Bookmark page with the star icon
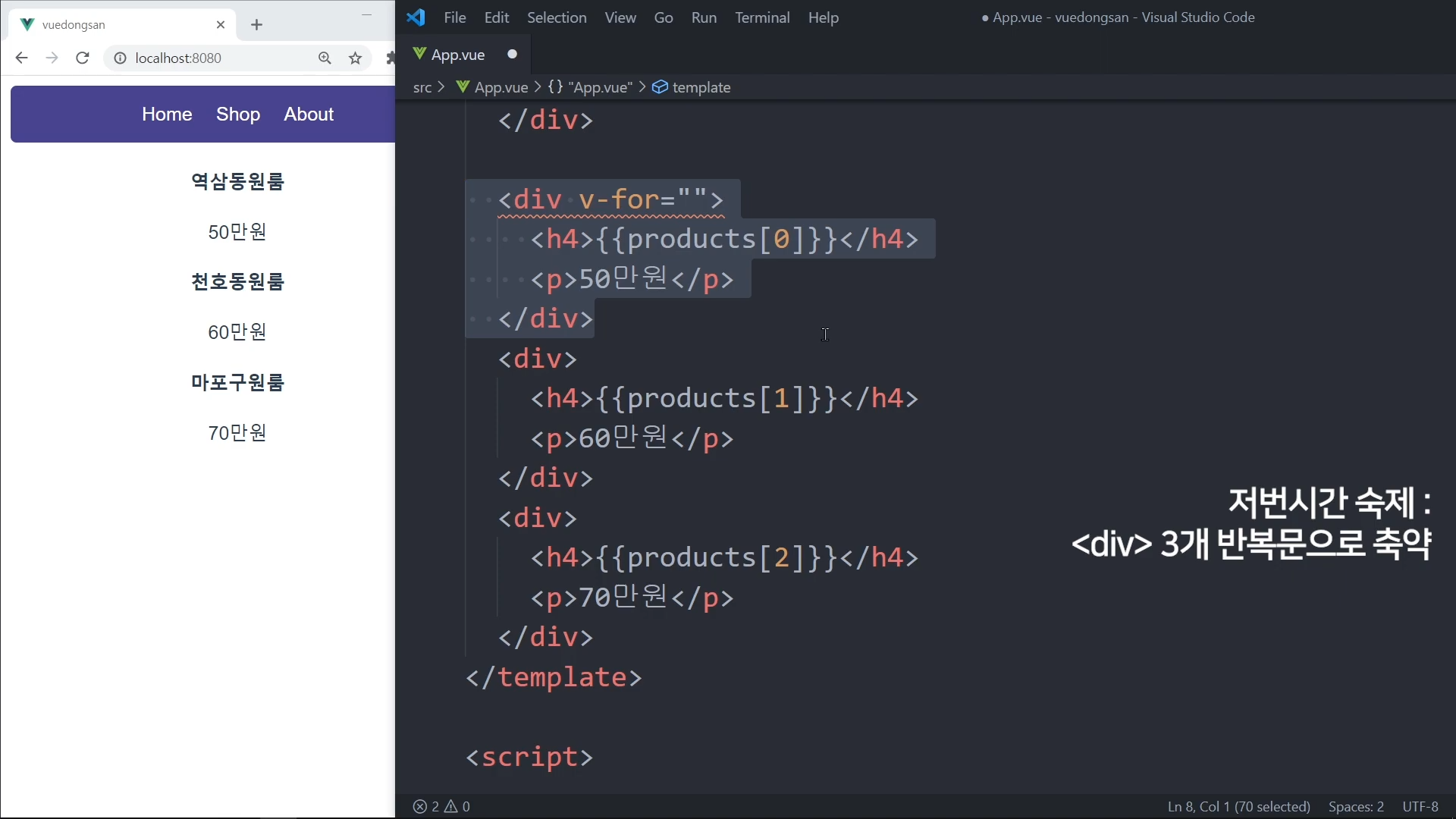The width and height of the screenshot is (1456, 819). click(355, 58)
